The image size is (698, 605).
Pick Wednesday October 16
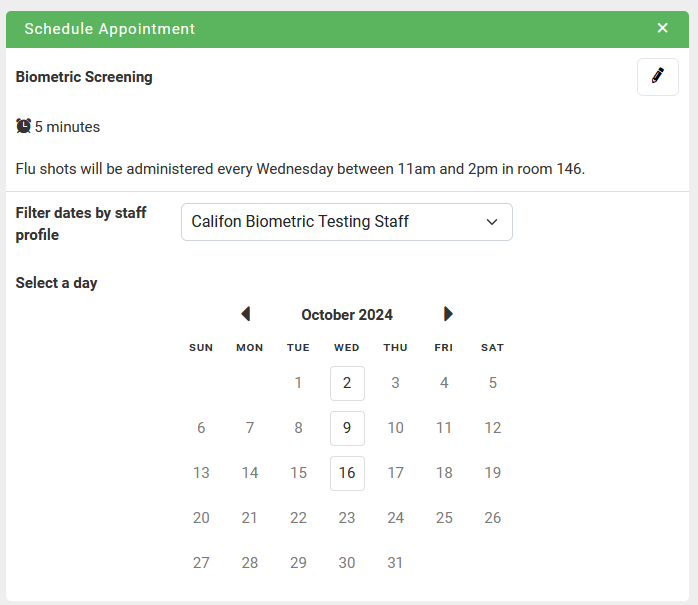pyautogui.click(x=347, y=473)
